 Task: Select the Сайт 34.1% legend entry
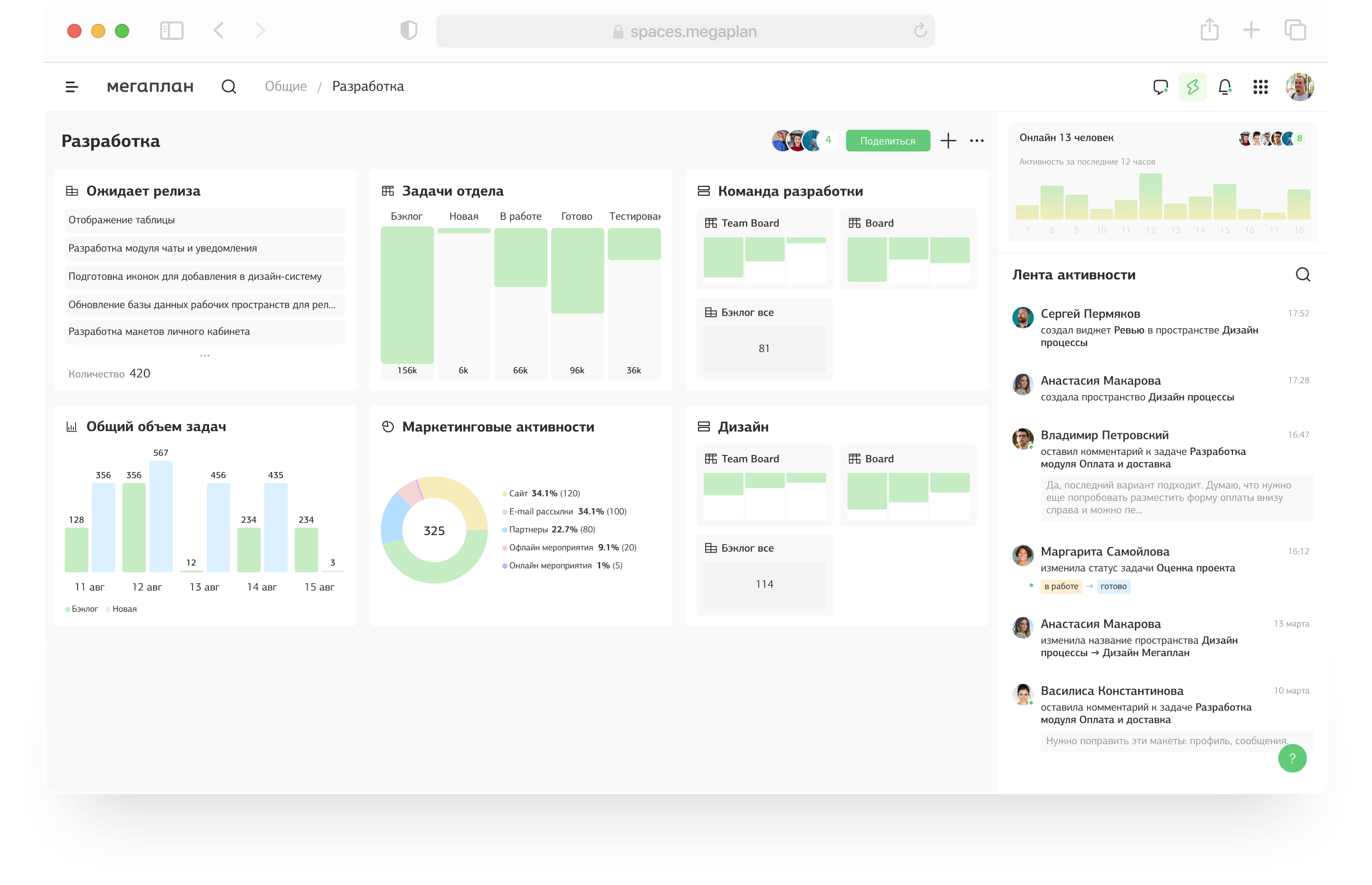coord(541,494)
